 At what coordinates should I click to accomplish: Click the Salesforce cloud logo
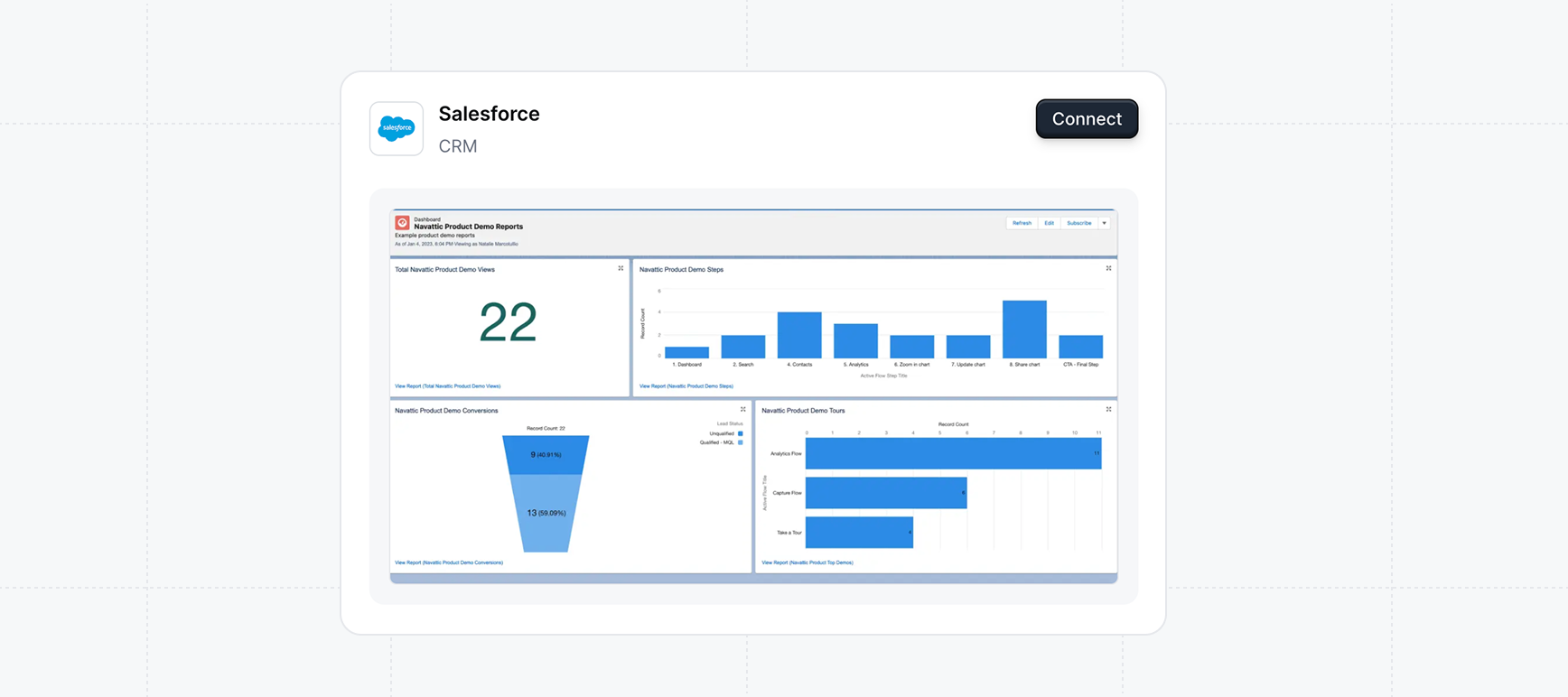pos(397,128)
